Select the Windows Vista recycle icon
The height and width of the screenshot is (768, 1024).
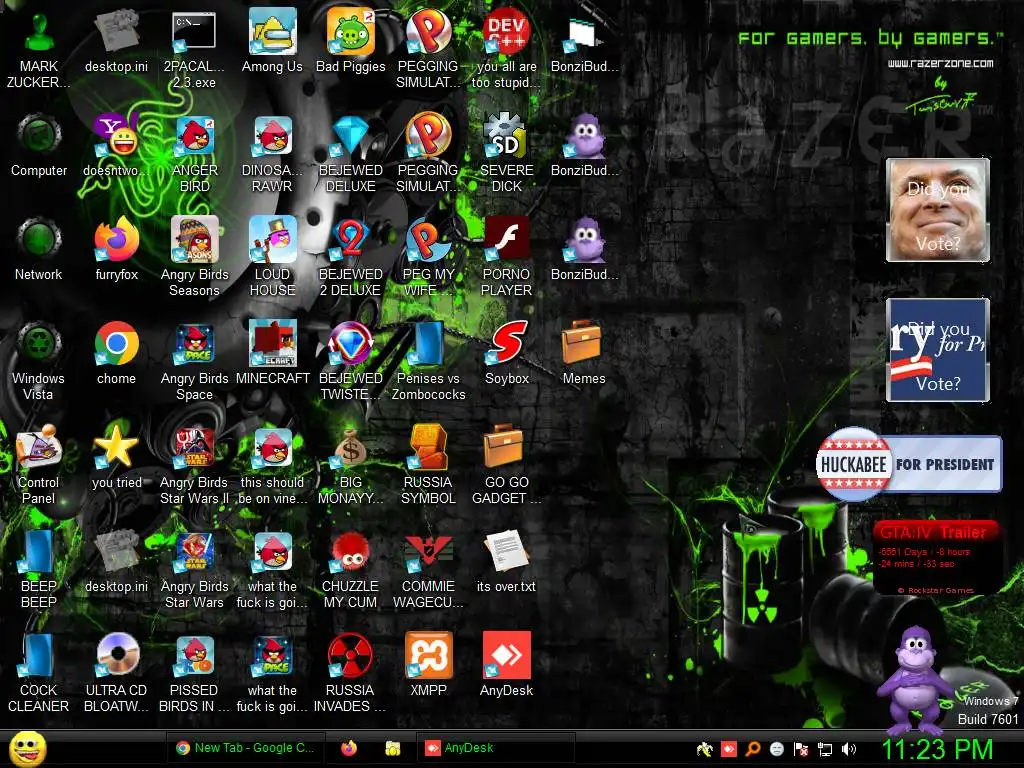(x=39, y=360)
